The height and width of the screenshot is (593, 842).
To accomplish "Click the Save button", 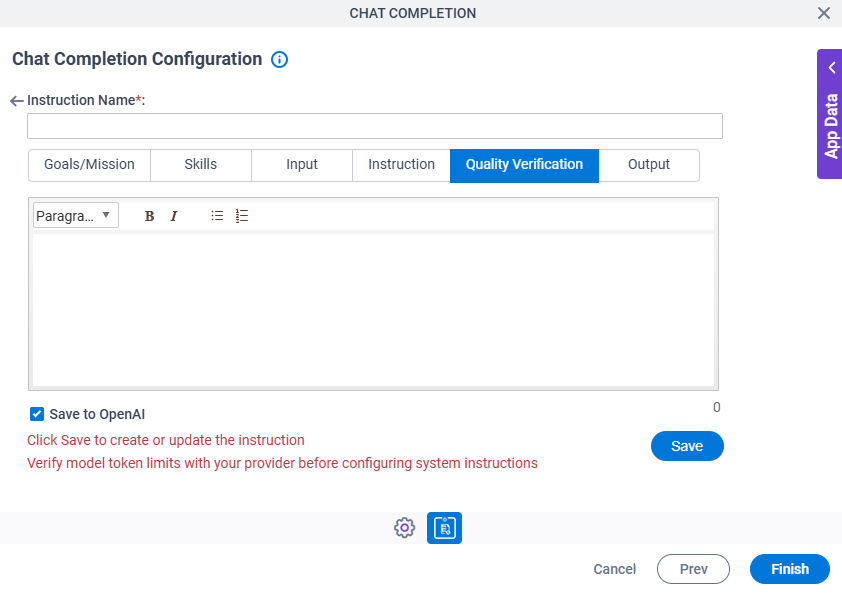I will coord(687,446).
